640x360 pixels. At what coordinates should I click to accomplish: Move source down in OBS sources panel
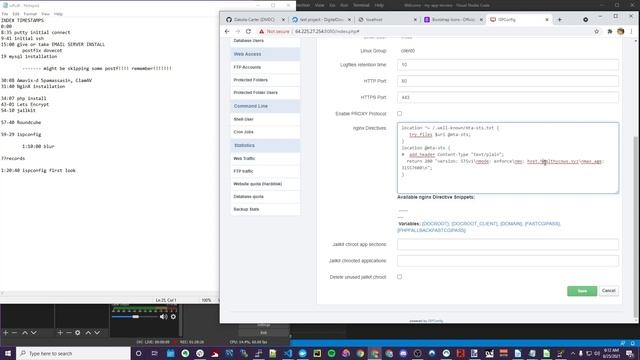click(x=97, y=333)
